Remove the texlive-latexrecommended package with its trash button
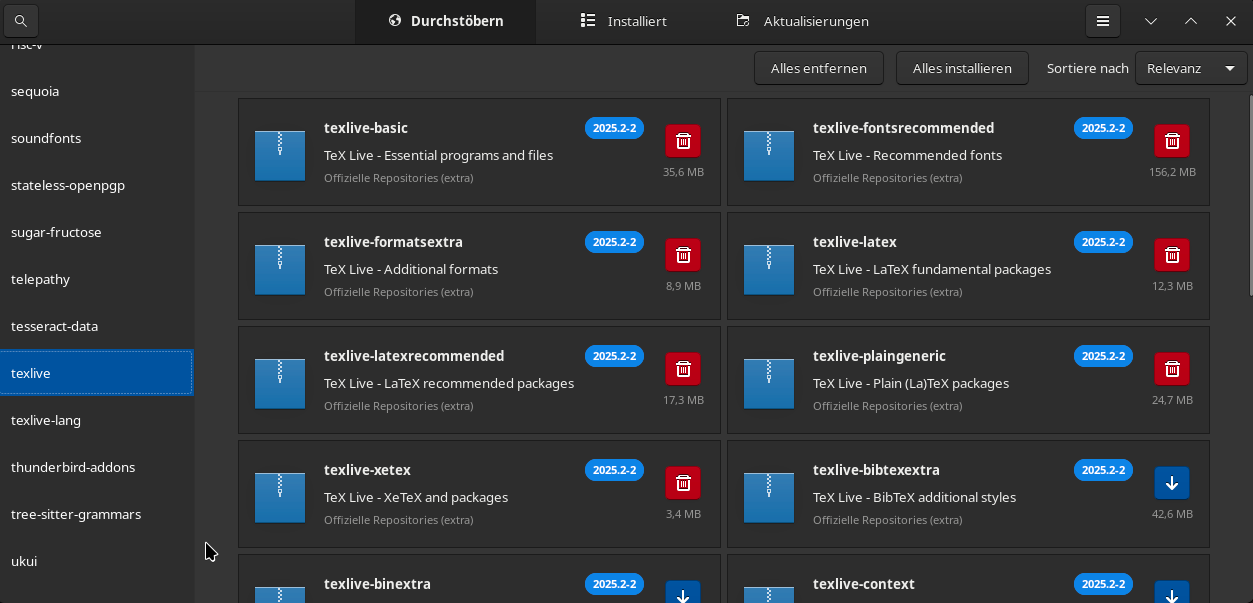This screenshot has height=603, width=1253. [683, 369]
